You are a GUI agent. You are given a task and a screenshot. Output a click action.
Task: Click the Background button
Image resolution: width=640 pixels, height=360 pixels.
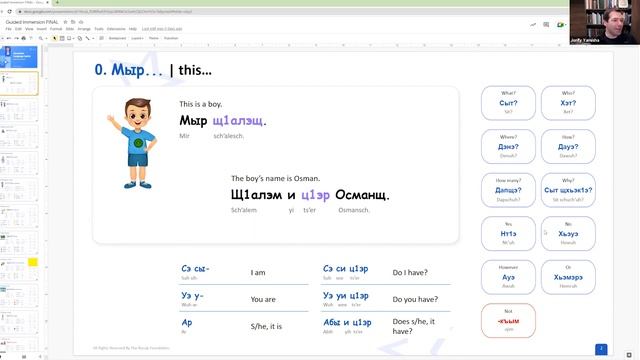[117, 38]
